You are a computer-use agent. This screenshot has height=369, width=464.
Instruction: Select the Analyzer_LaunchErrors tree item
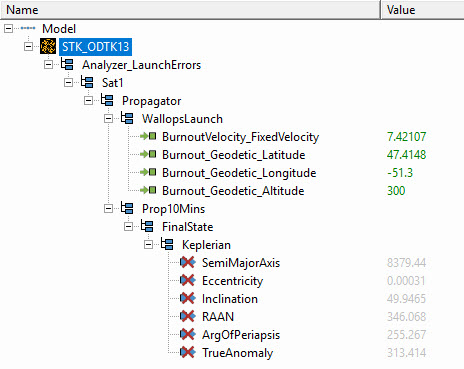142,65
